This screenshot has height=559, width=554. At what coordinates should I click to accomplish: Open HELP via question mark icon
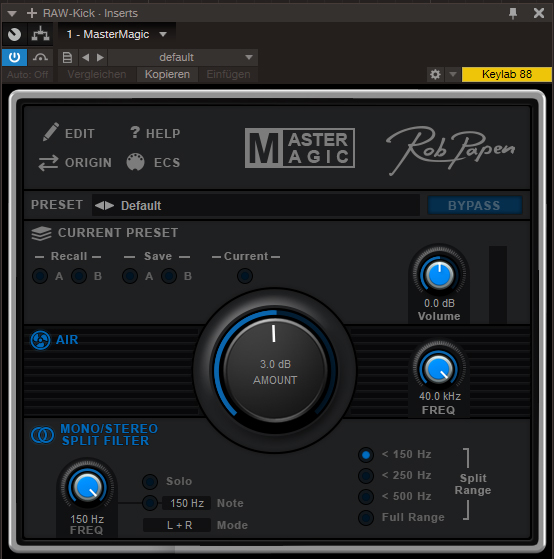pyautogui.click(x=135, y=132)
